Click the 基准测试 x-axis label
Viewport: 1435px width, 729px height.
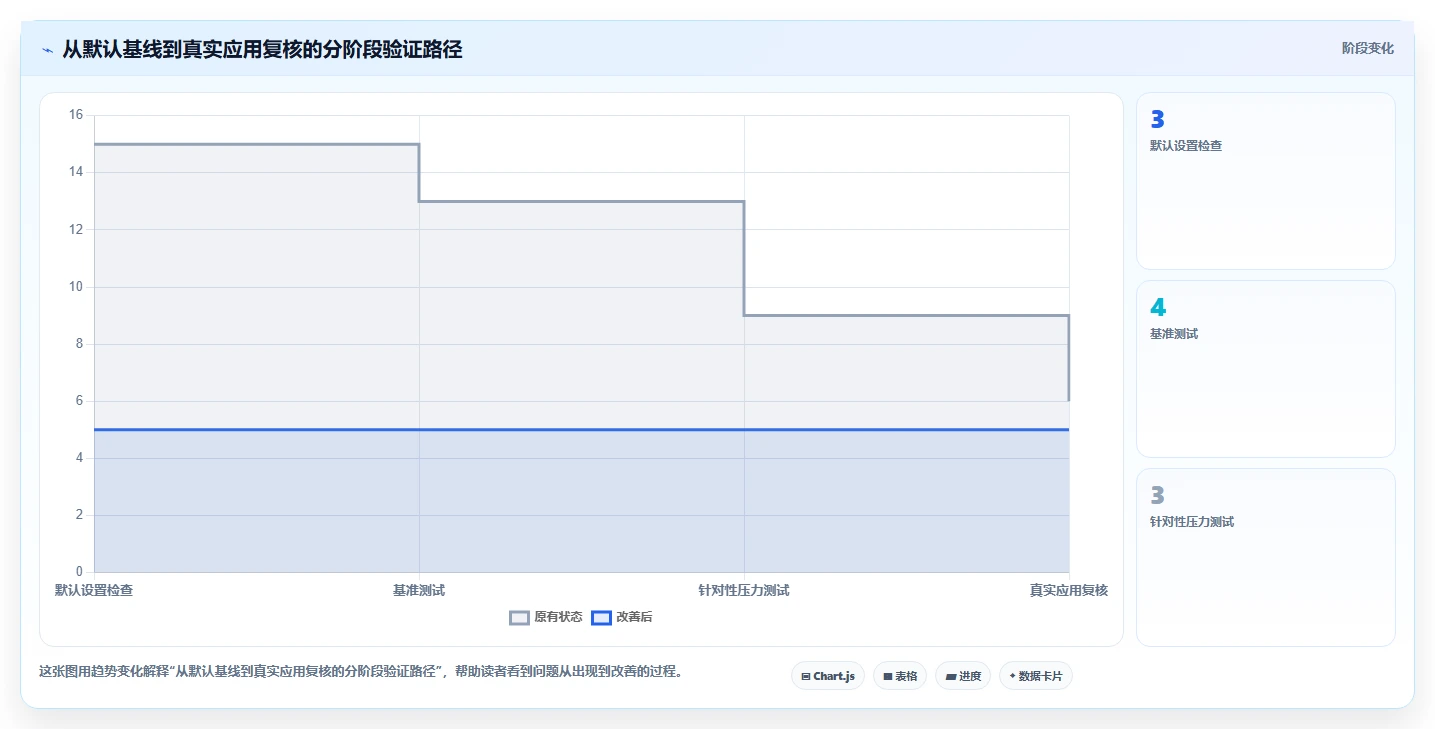click(419, 590)
